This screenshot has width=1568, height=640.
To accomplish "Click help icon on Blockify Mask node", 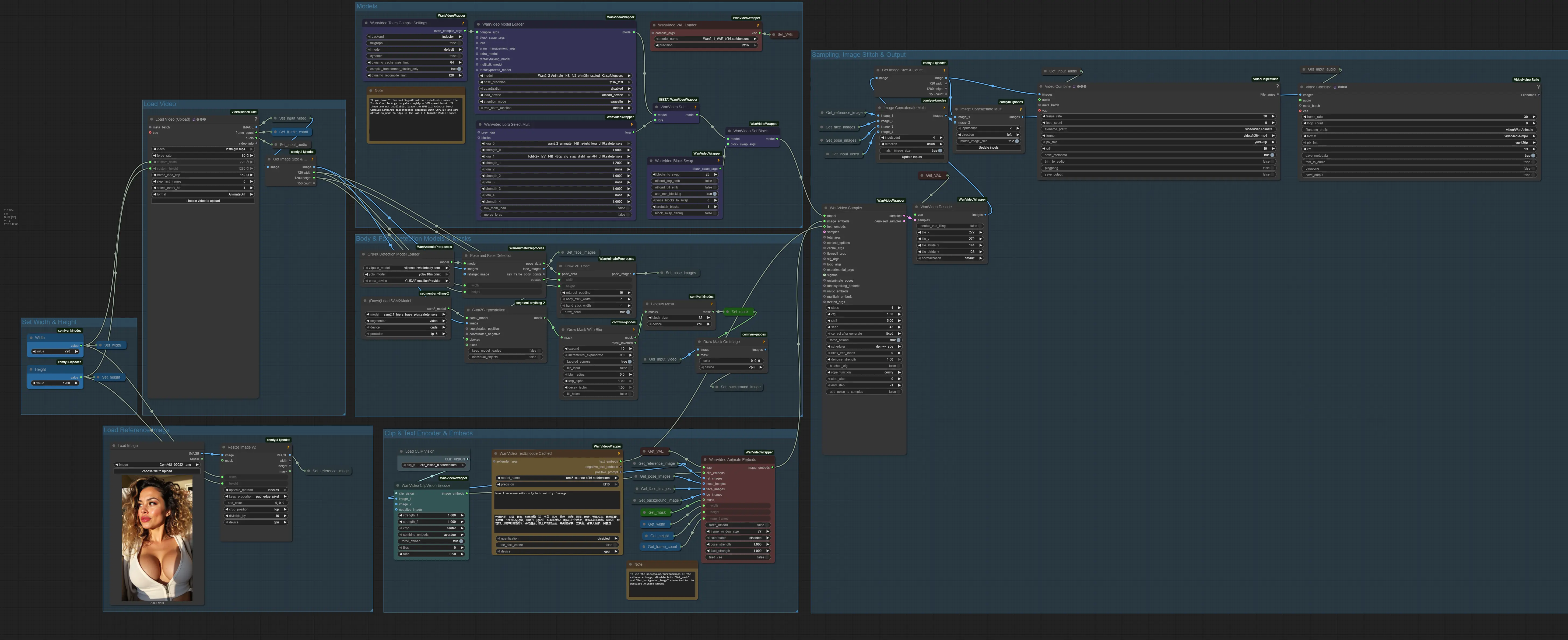I will (x=711, y=304).
